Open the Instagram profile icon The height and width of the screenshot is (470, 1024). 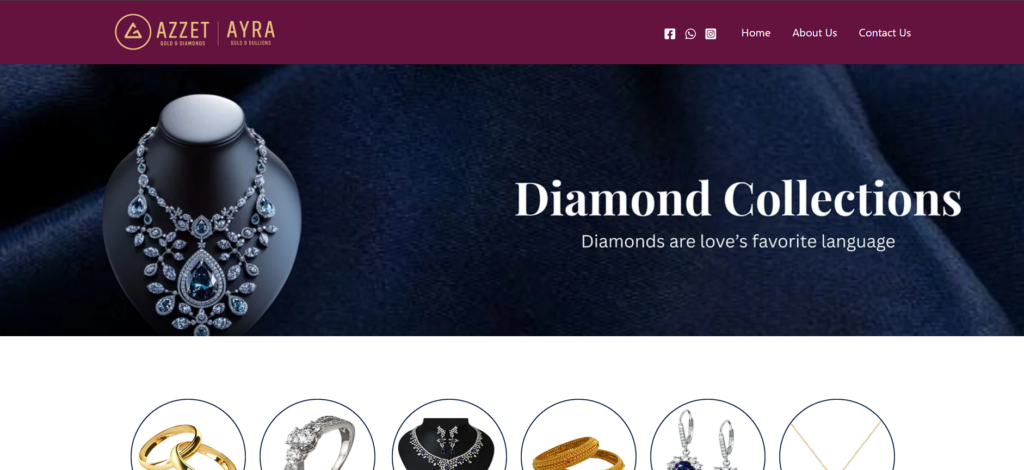coord(711,34)
